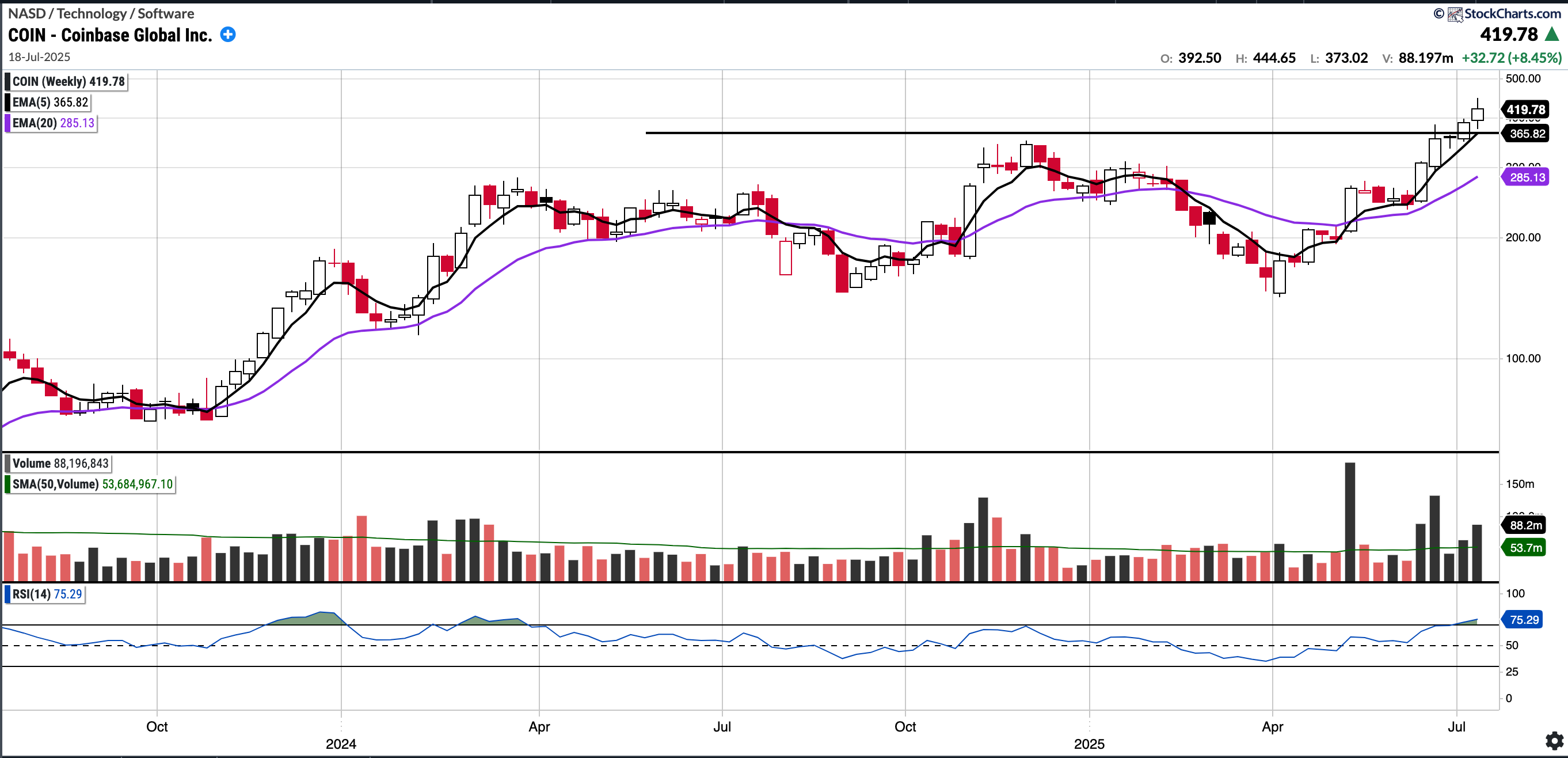Click the purple EMA(20) color swatch
This screenshot has width=1568, height=758.
pyautogui.click(x=7, y=123)
